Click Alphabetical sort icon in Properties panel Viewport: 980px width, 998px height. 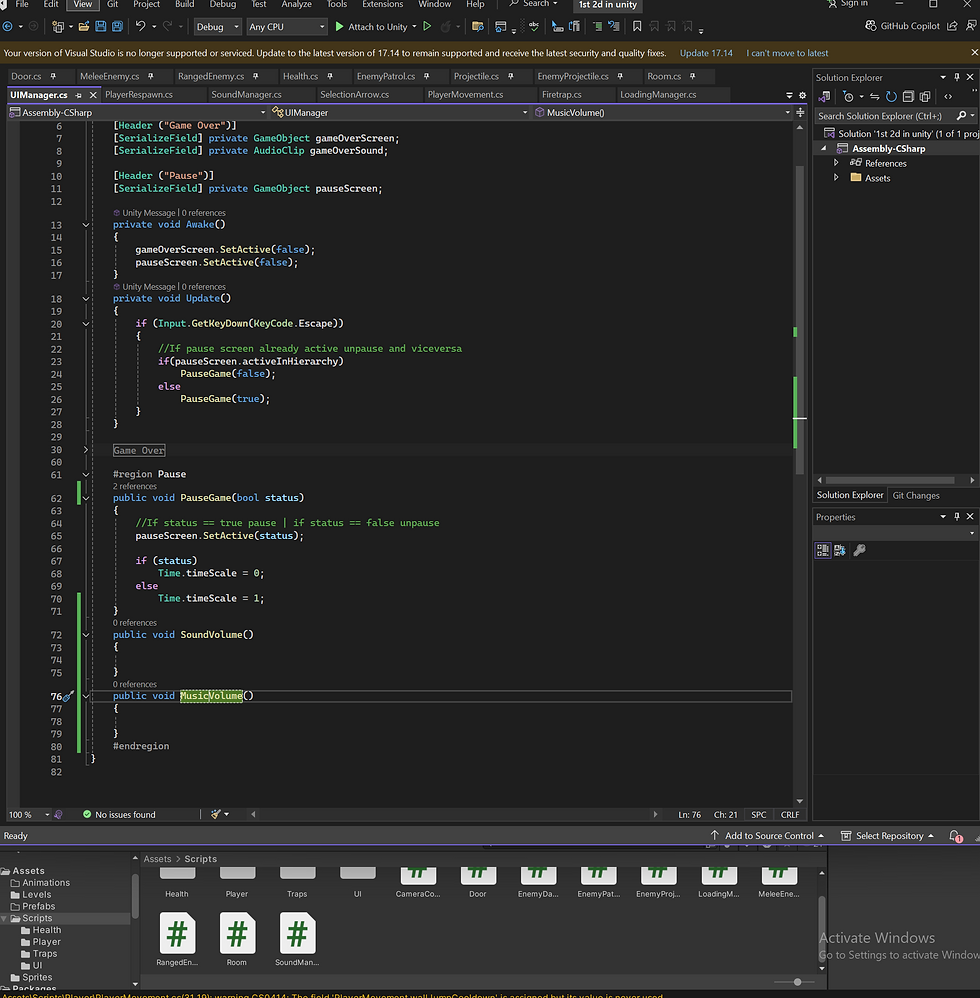(840, 551)
